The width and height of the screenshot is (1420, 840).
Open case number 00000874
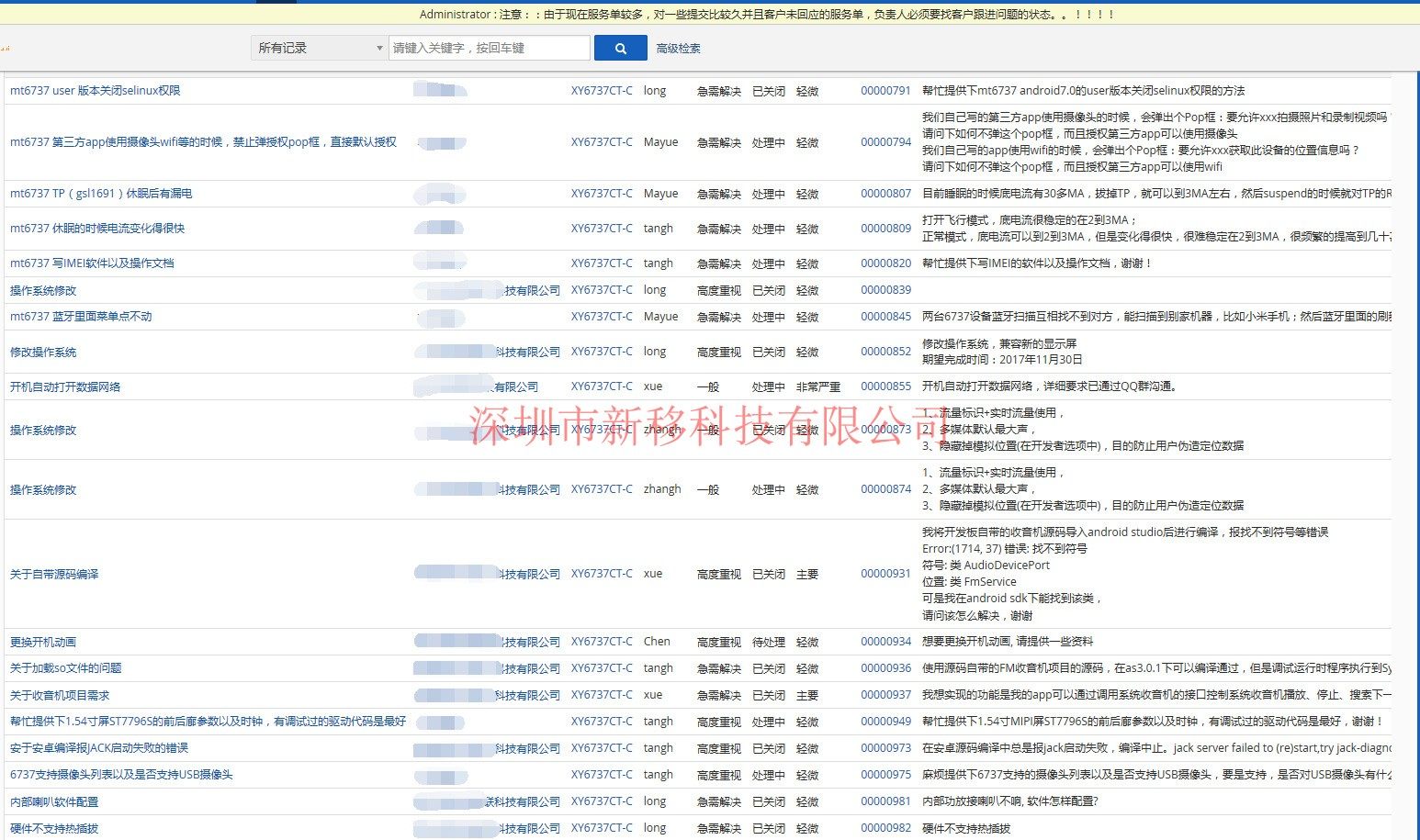(x=885, y=489)
